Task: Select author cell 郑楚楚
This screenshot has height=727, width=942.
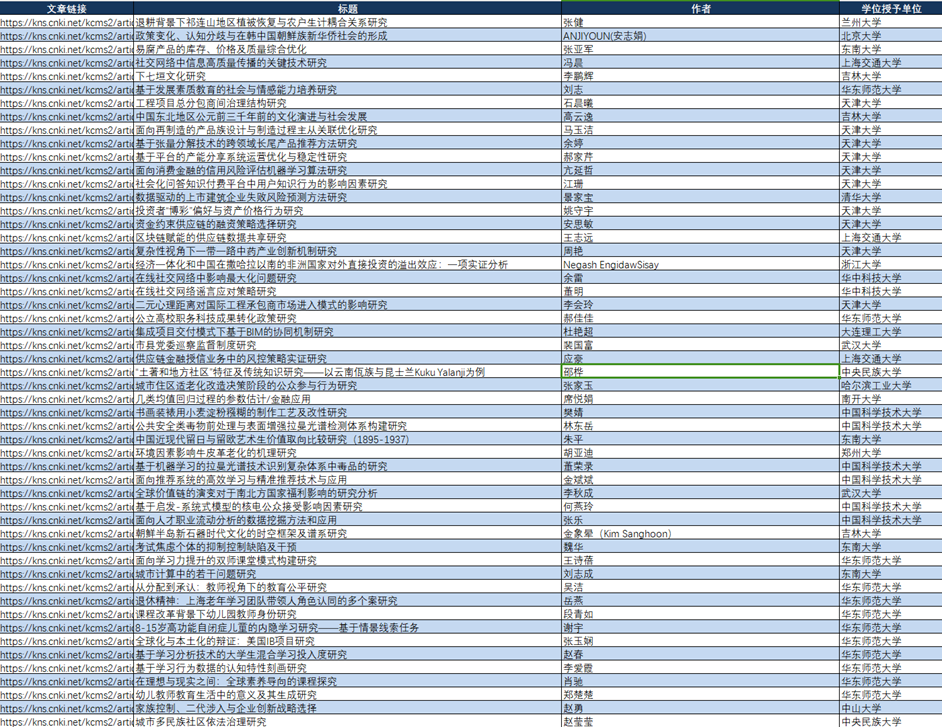Action: (x=700, y=695)
